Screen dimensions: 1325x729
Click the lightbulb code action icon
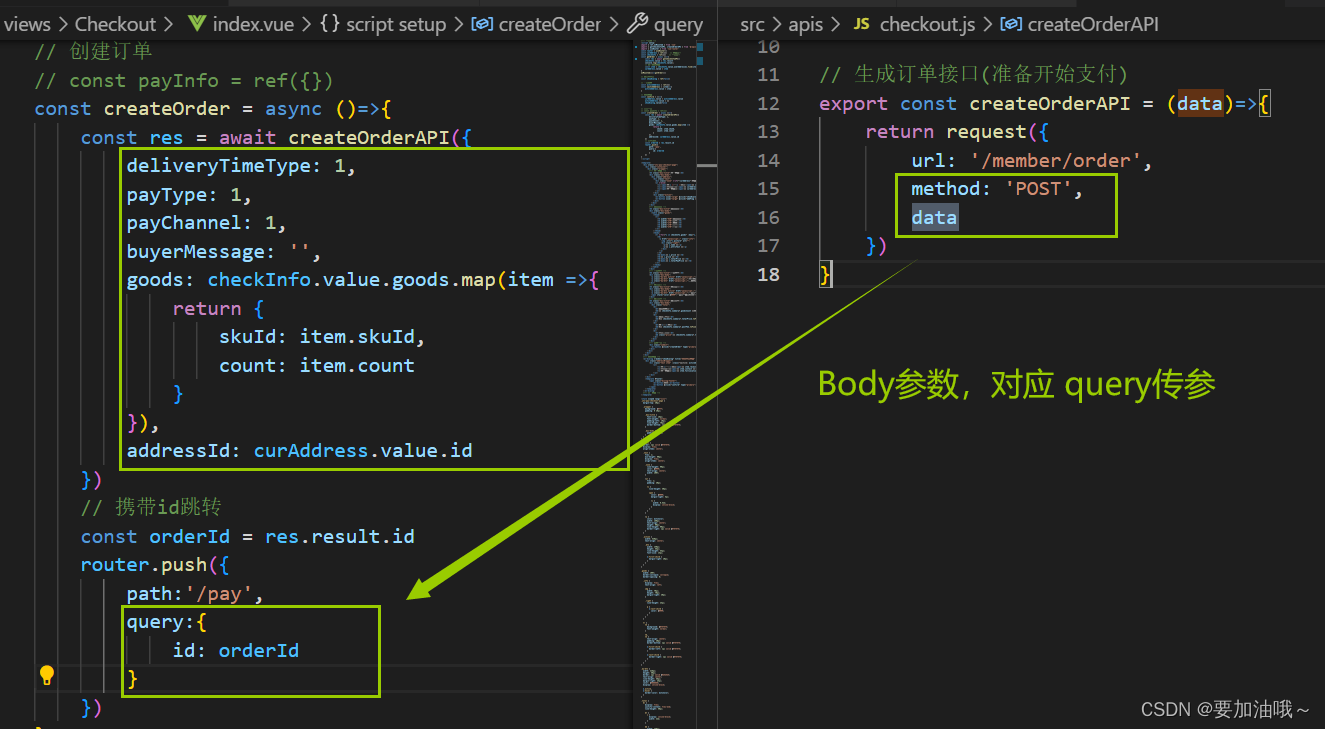46,674
